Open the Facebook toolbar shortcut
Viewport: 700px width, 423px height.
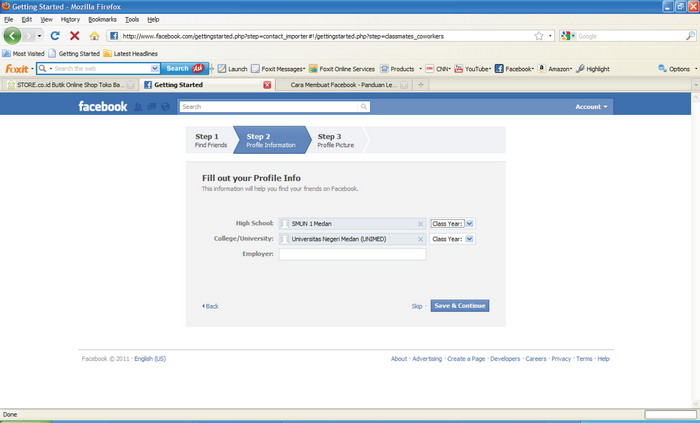click(514, 69)
